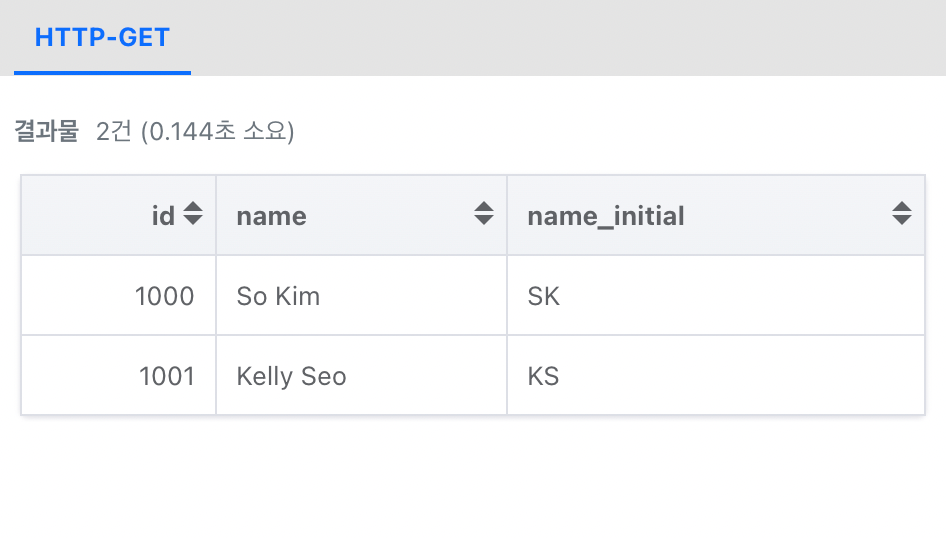Click the id column header label

point(163,215)
